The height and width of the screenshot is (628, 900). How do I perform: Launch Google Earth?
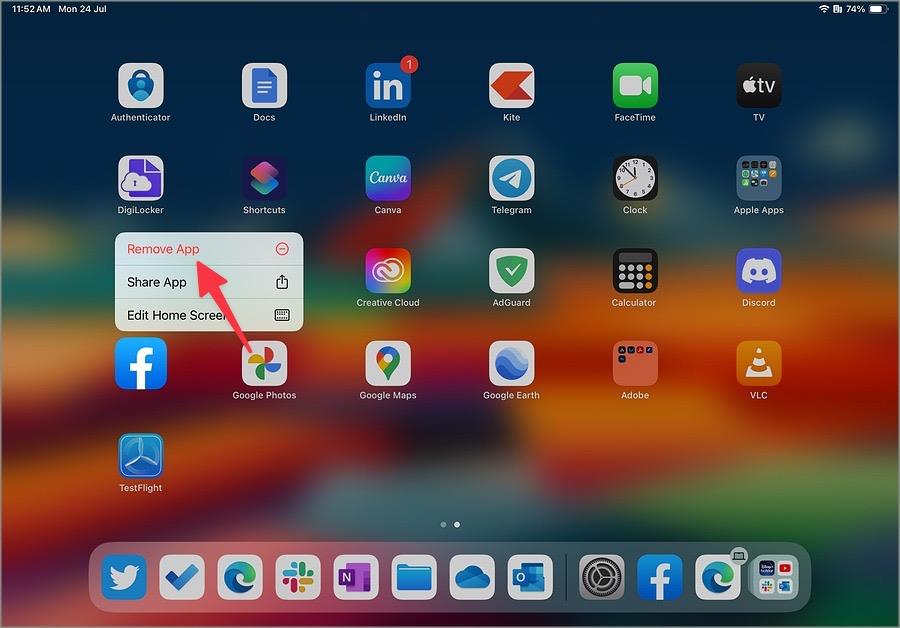click(x=511, y=363)
